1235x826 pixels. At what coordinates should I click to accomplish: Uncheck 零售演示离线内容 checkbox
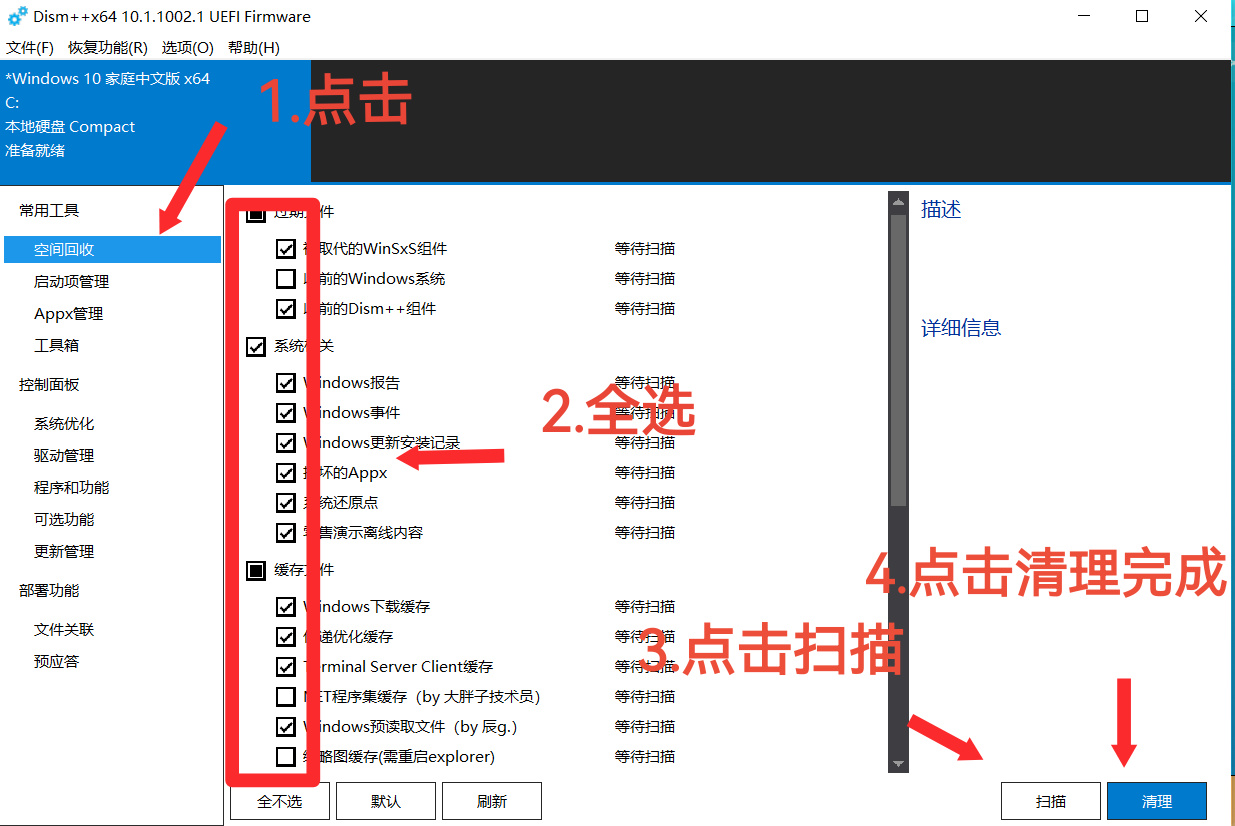click(x=286, y=533)
